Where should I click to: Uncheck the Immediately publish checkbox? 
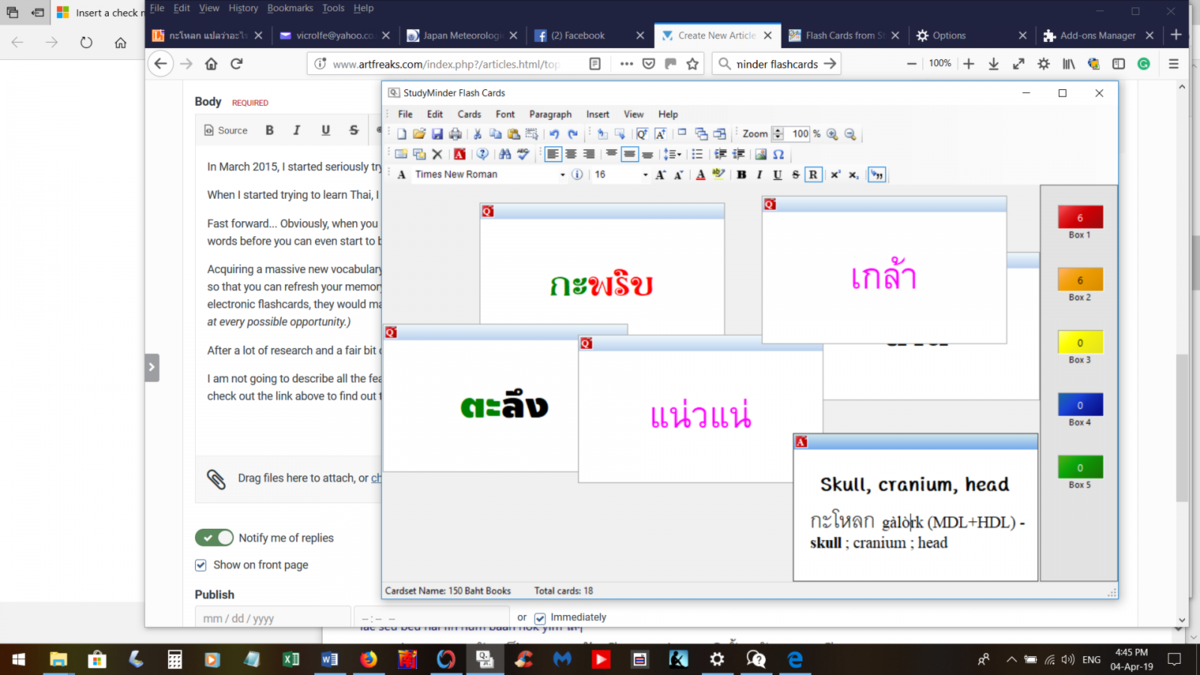point(540,618)
